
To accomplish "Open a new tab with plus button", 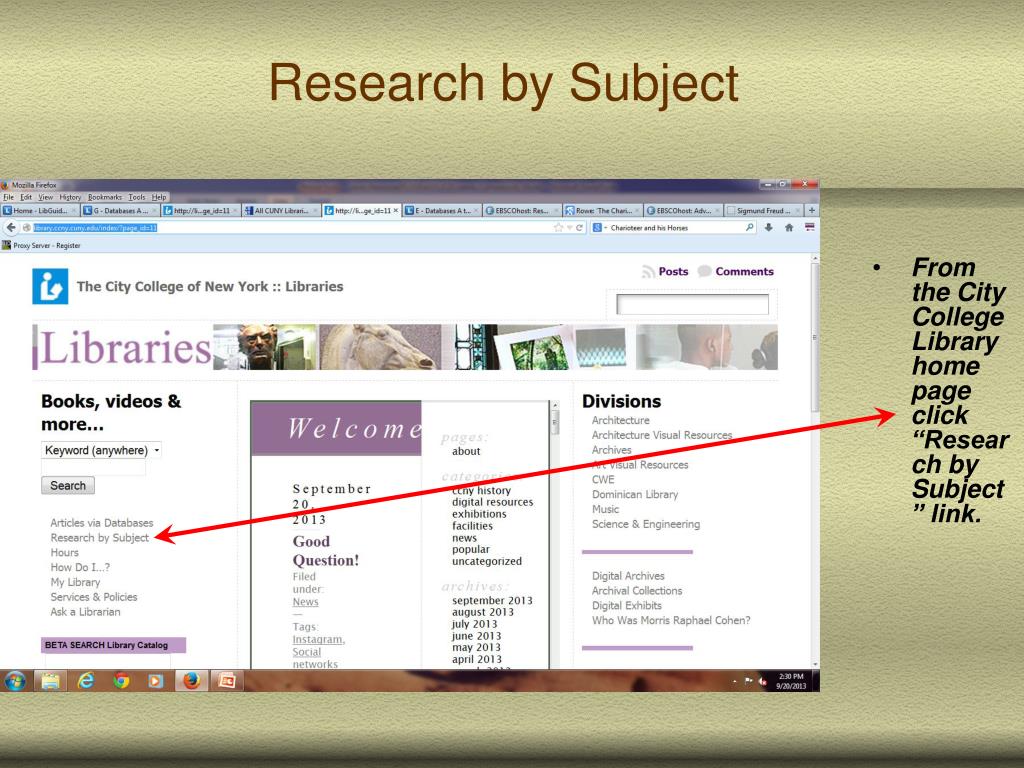I will point(812,210).
